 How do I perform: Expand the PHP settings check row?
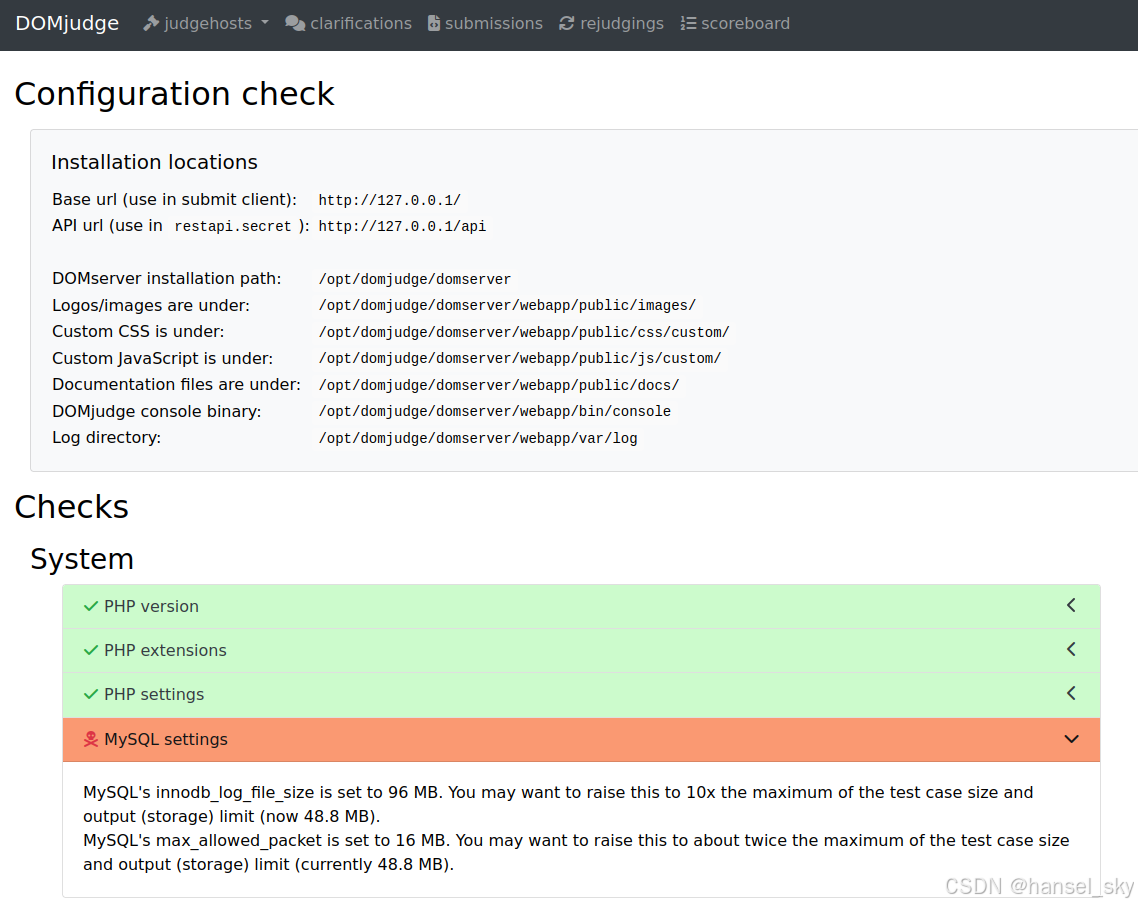581,695
